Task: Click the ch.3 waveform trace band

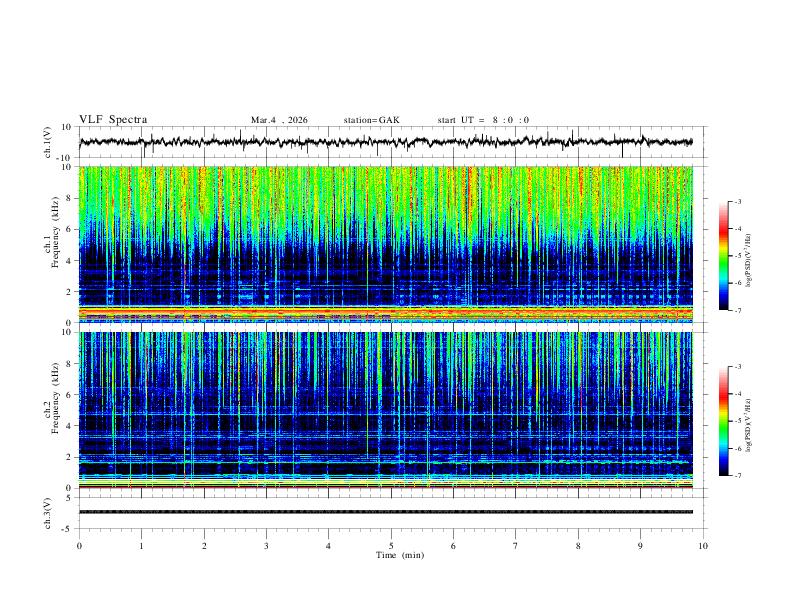Action: tap(386, 512)
